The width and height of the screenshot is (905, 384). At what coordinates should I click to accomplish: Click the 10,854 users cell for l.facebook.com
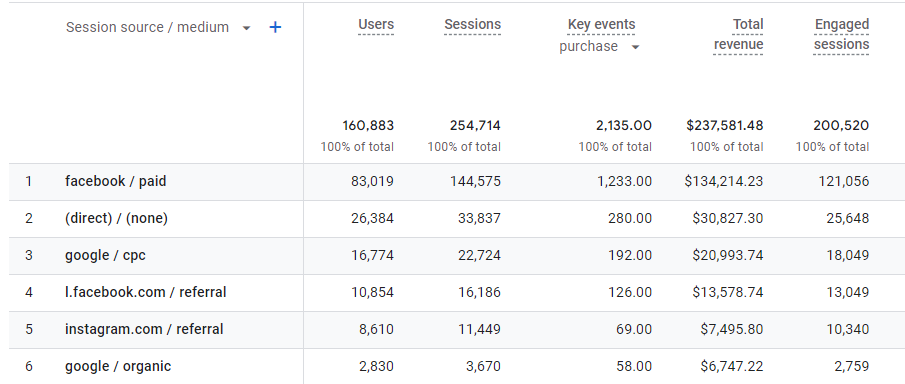tap(373, 292)
